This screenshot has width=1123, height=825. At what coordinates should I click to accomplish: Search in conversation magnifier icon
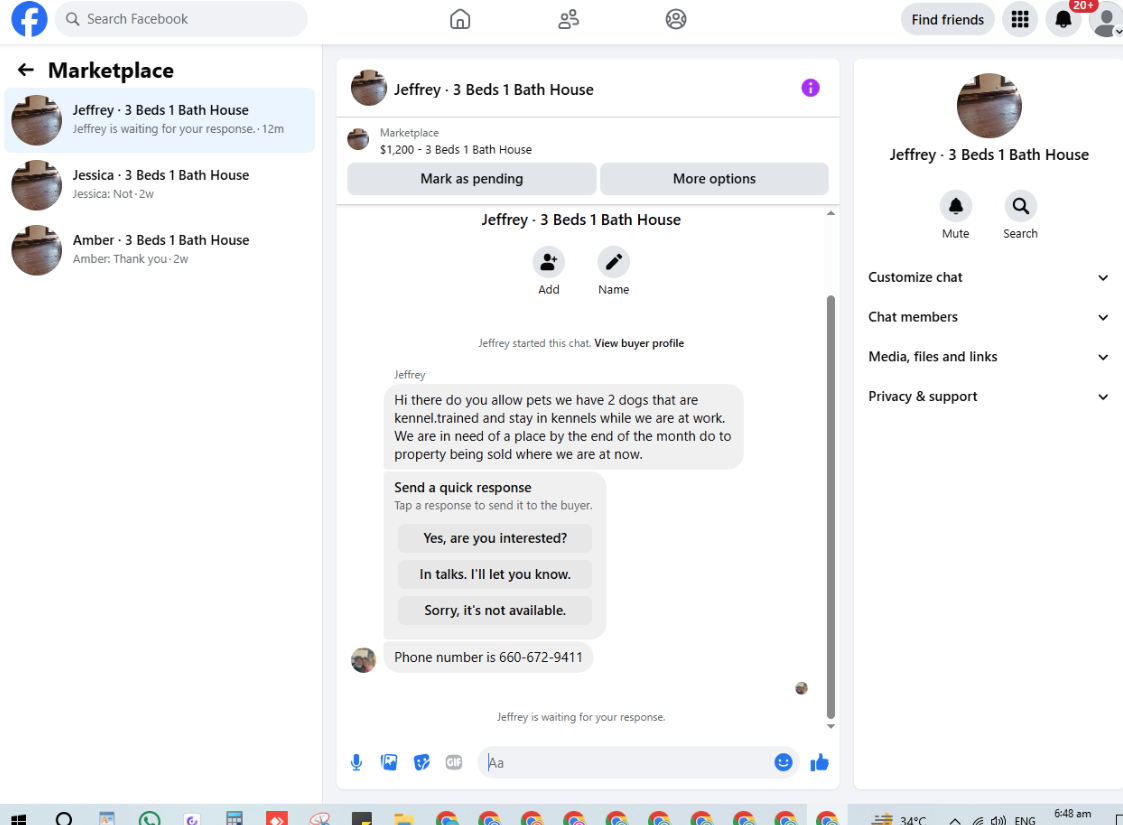click(1021, 206)
